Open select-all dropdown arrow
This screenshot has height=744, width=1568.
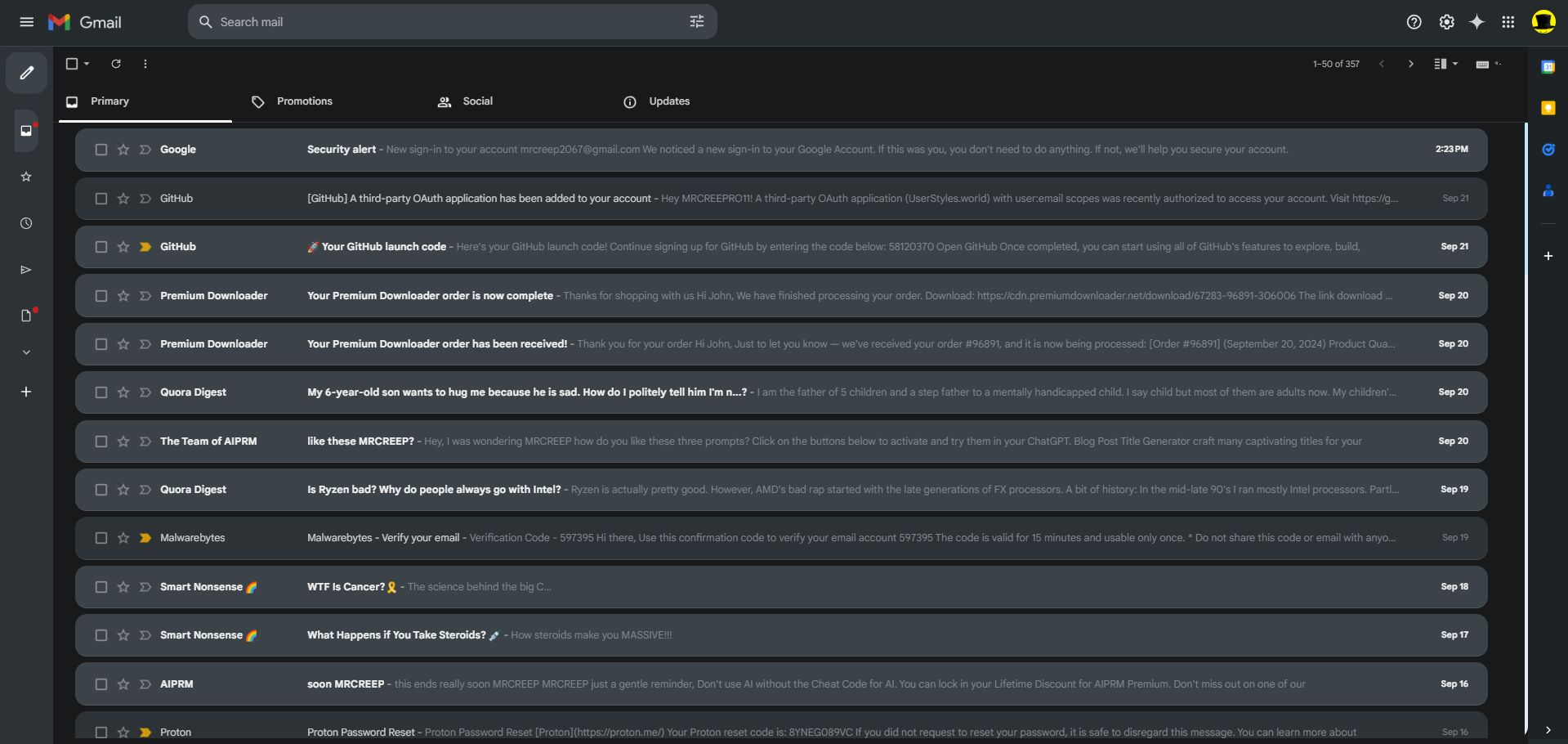point(87,64)
